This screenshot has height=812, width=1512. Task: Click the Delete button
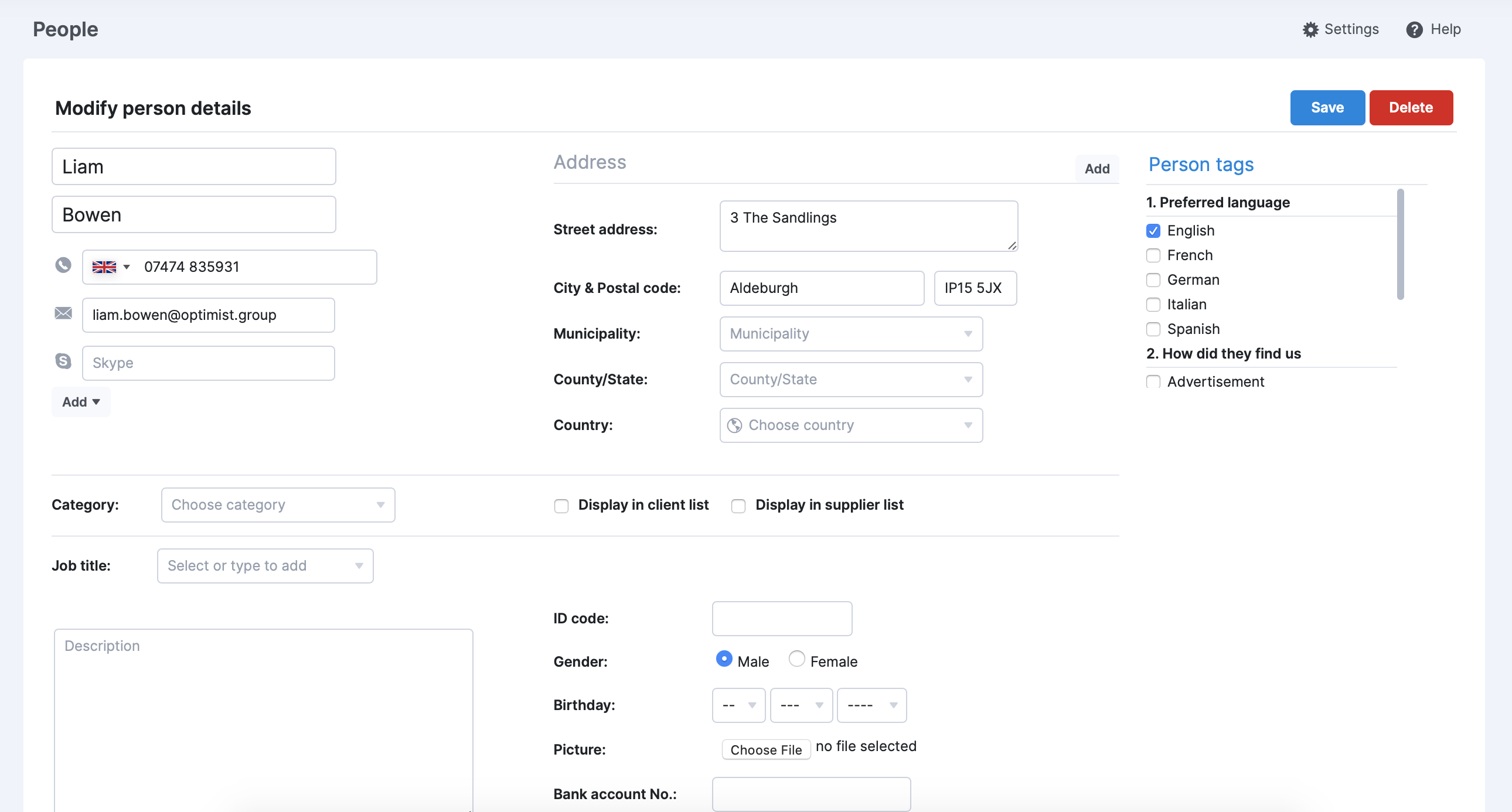click(1411, 107)
